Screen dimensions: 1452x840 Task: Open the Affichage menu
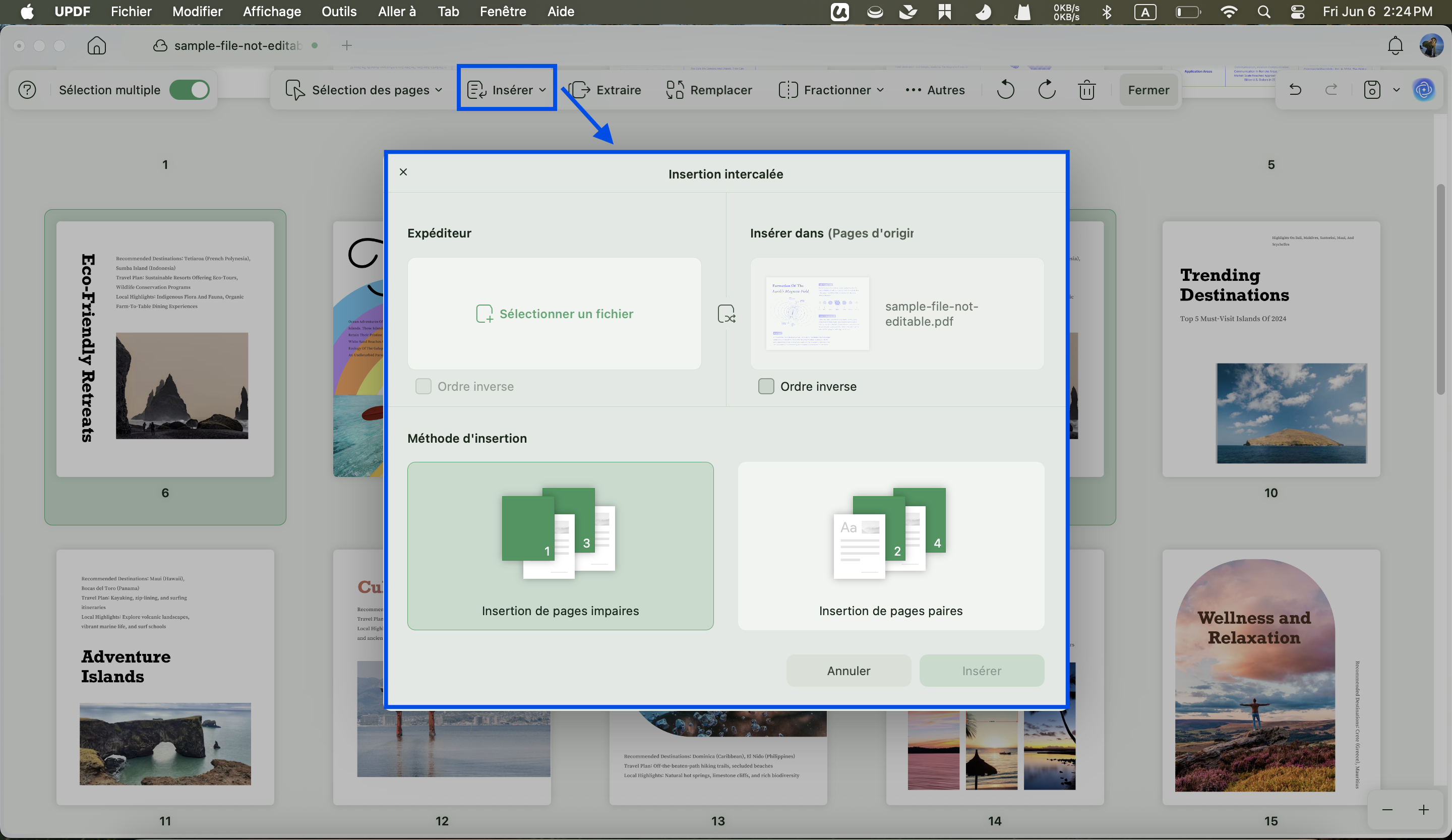pos(272,12)
